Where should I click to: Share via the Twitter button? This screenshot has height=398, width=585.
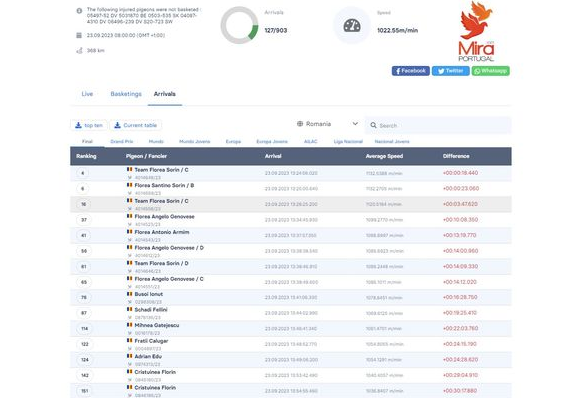coord(450,71)
